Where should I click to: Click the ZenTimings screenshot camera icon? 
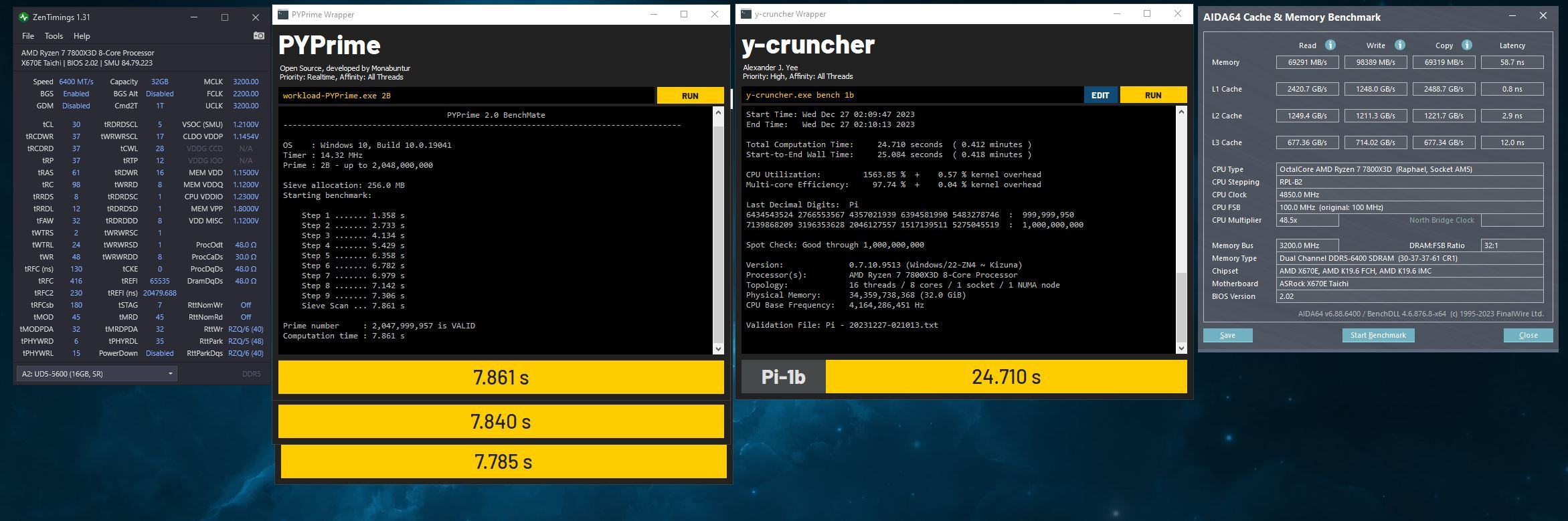(258, 35)
